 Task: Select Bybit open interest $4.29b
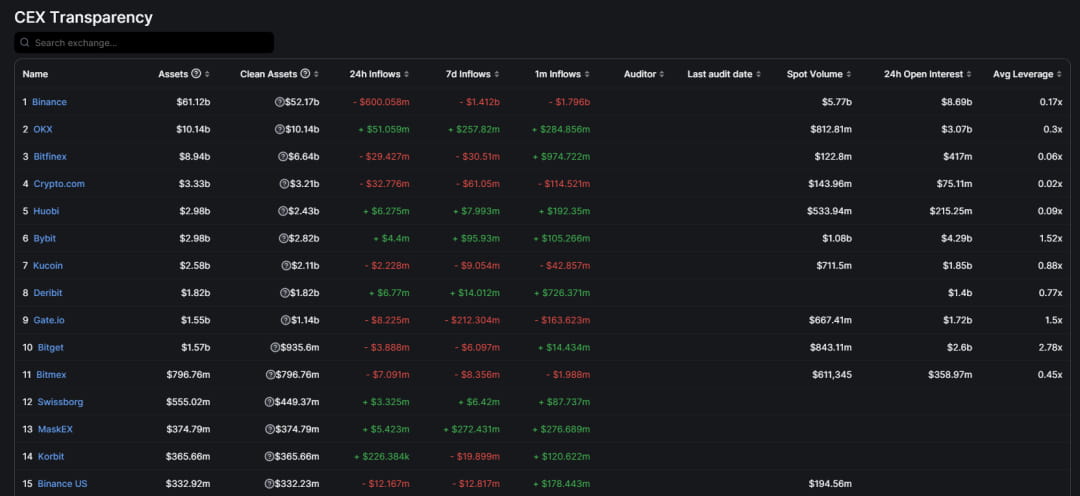[x=957, y=238]
